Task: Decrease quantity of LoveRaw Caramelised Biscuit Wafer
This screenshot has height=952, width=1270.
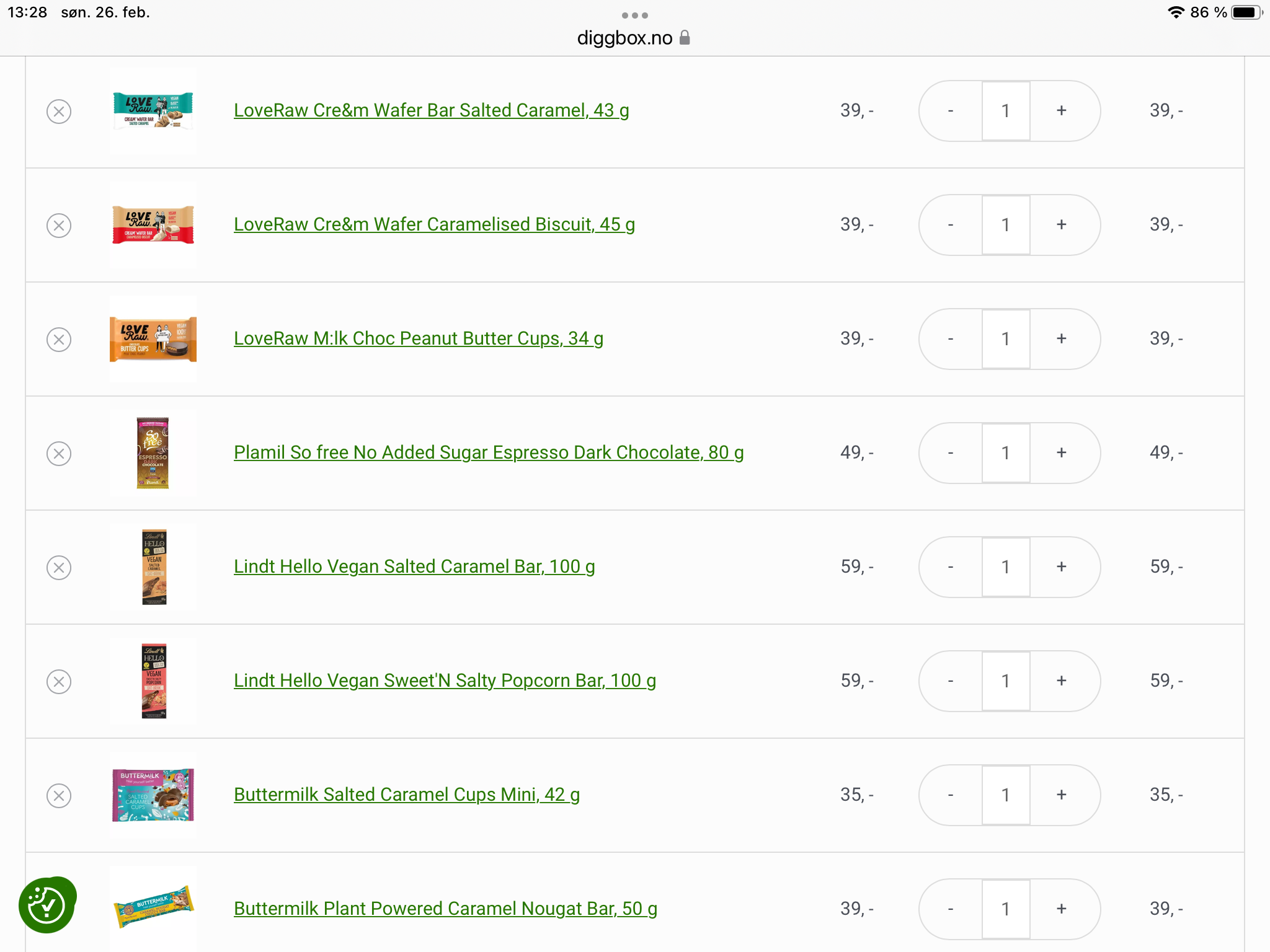Action: click(951, 225)
